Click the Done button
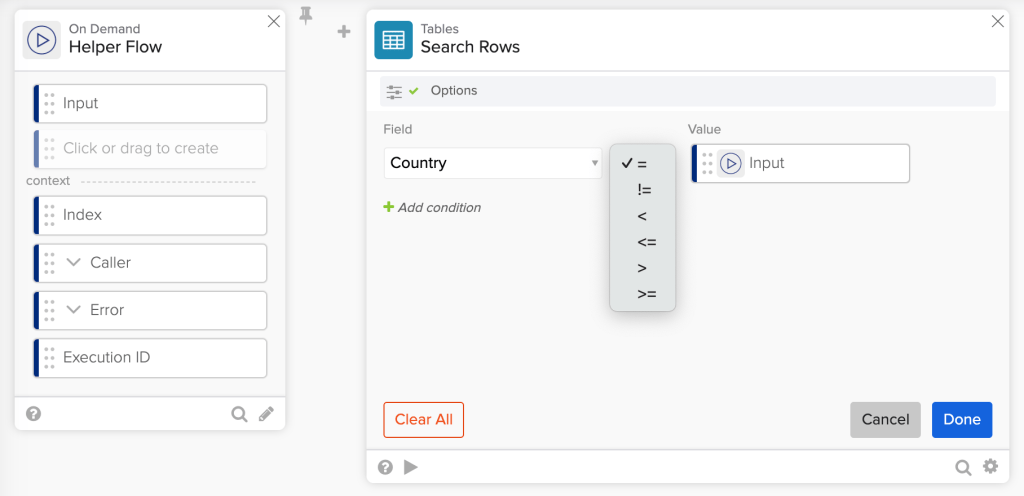Viewport: 1024px width, 496px height. tap(961, 420)
